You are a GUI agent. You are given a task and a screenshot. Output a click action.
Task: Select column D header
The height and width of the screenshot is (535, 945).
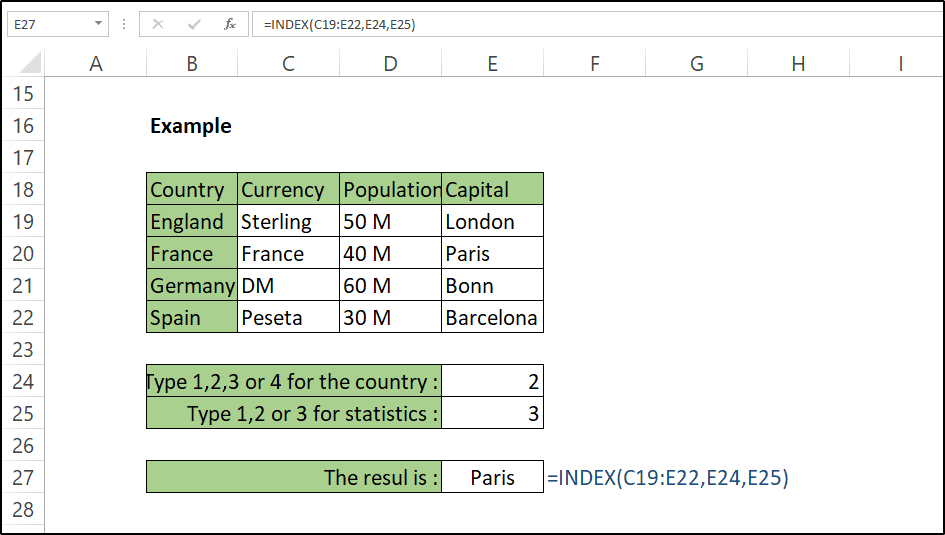click(x=391, y=63)
